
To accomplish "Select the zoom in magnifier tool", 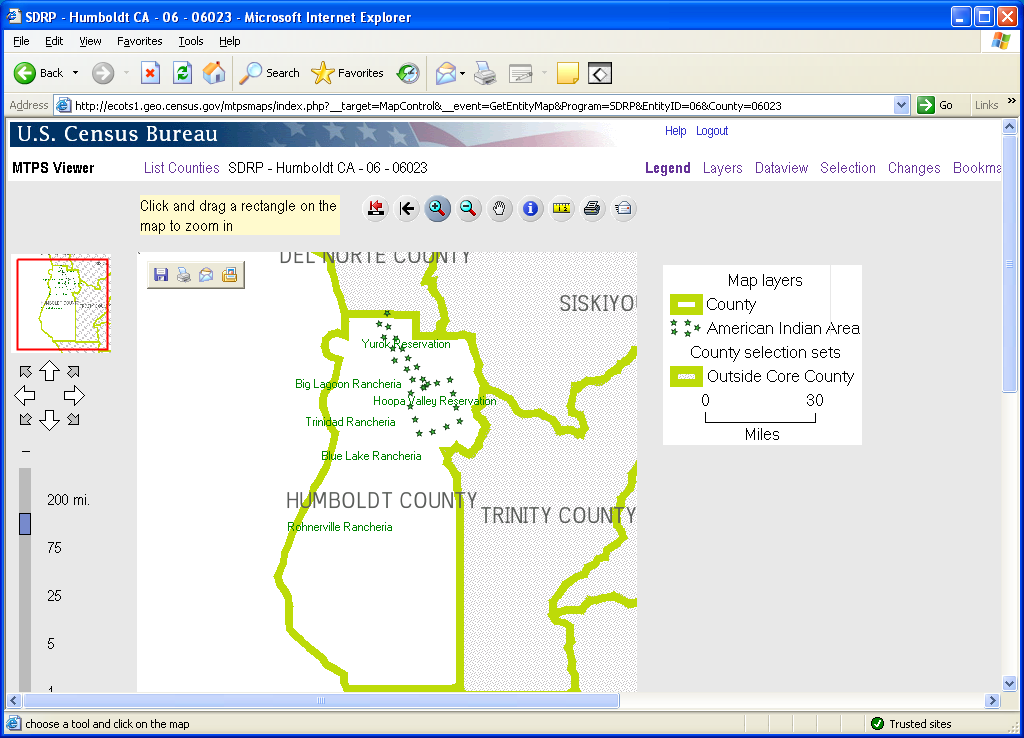I will (438, 209).
